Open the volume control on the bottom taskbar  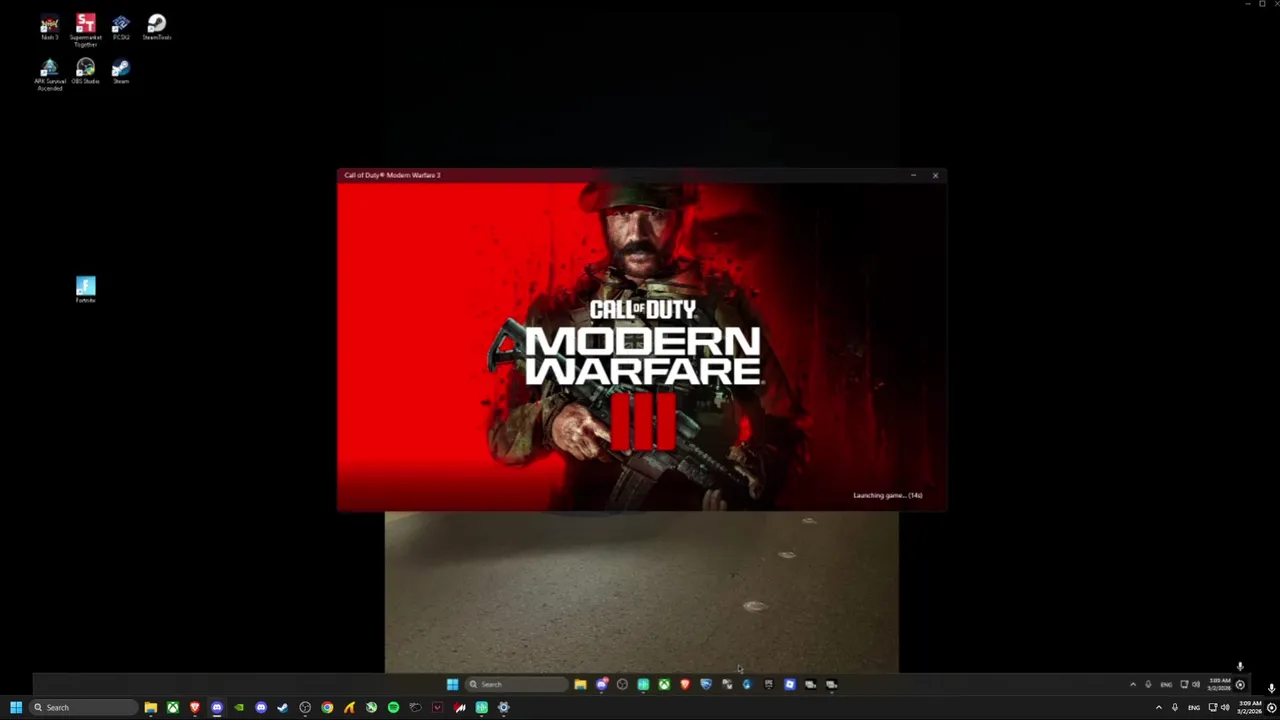(1225, 707)
